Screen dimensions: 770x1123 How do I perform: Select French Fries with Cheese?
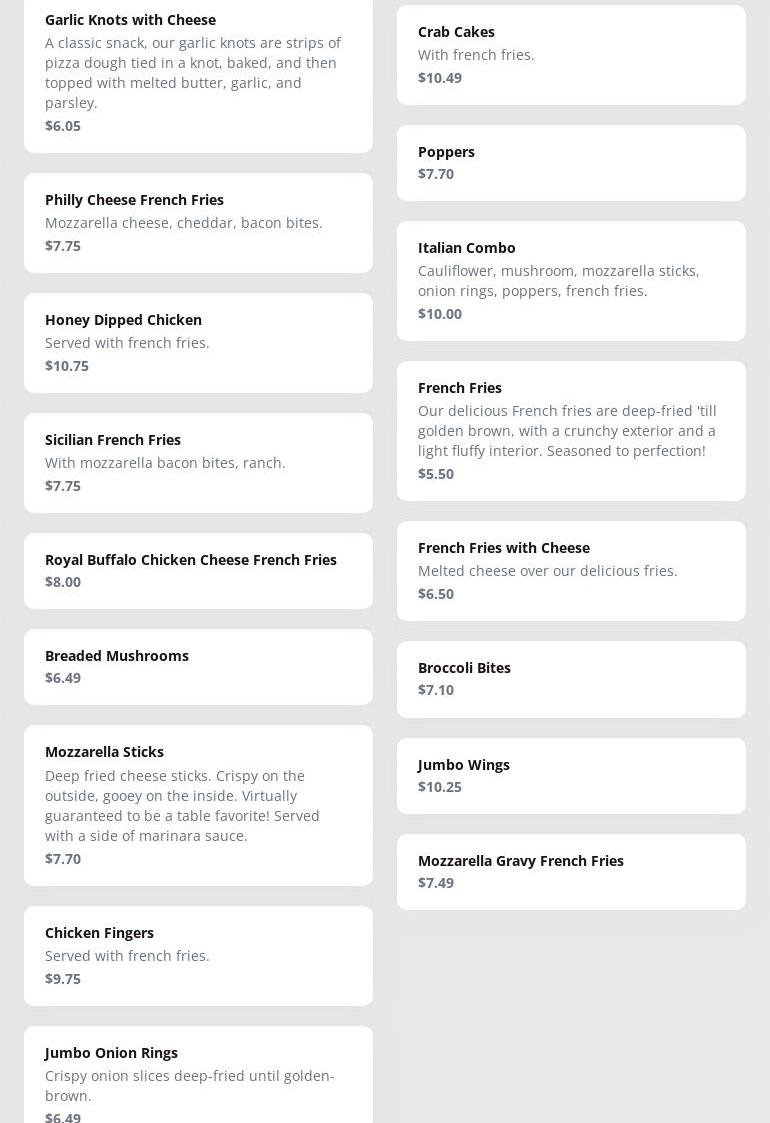[x=571, y=570]
